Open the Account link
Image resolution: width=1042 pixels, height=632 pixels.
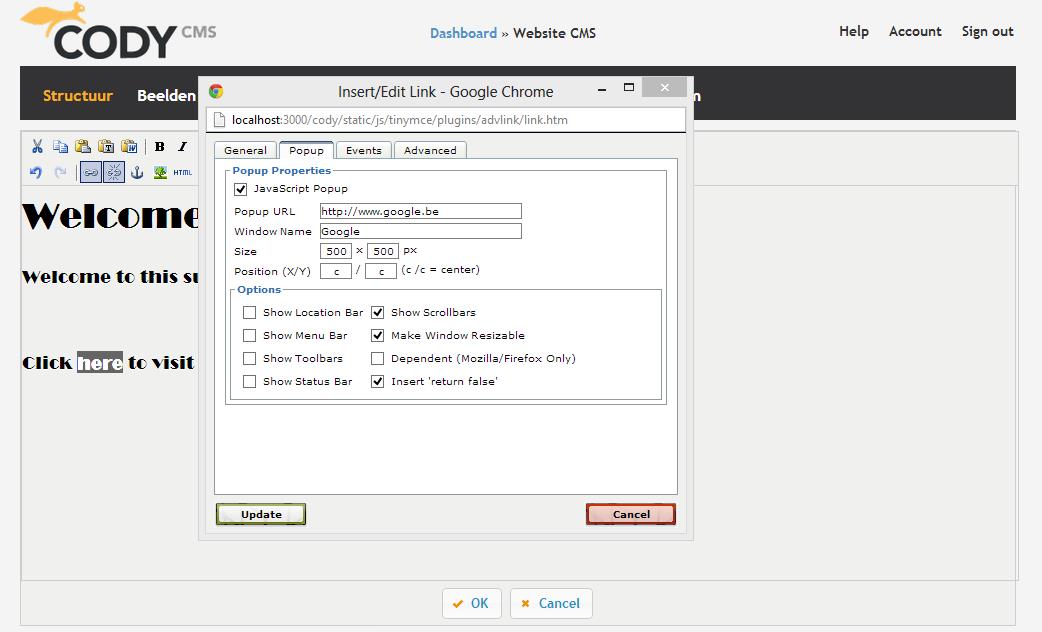pyautogui.click(x=915, y=31)
